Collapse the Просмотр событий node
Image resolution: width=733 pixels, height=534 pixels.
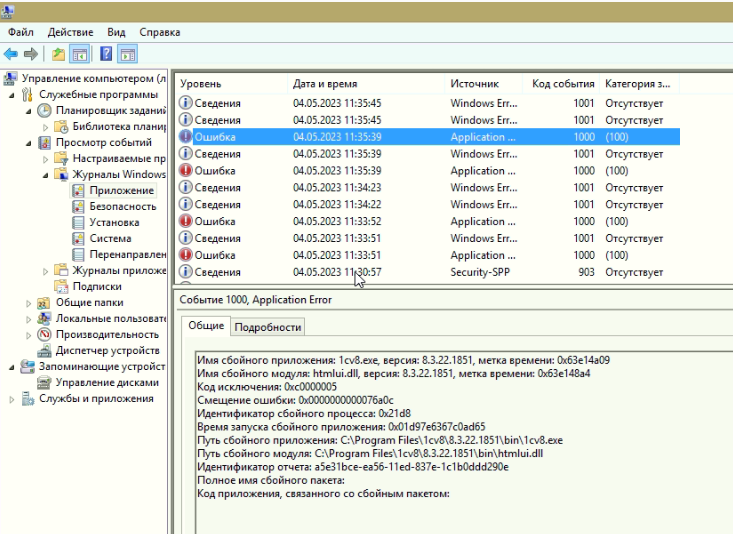29,143
